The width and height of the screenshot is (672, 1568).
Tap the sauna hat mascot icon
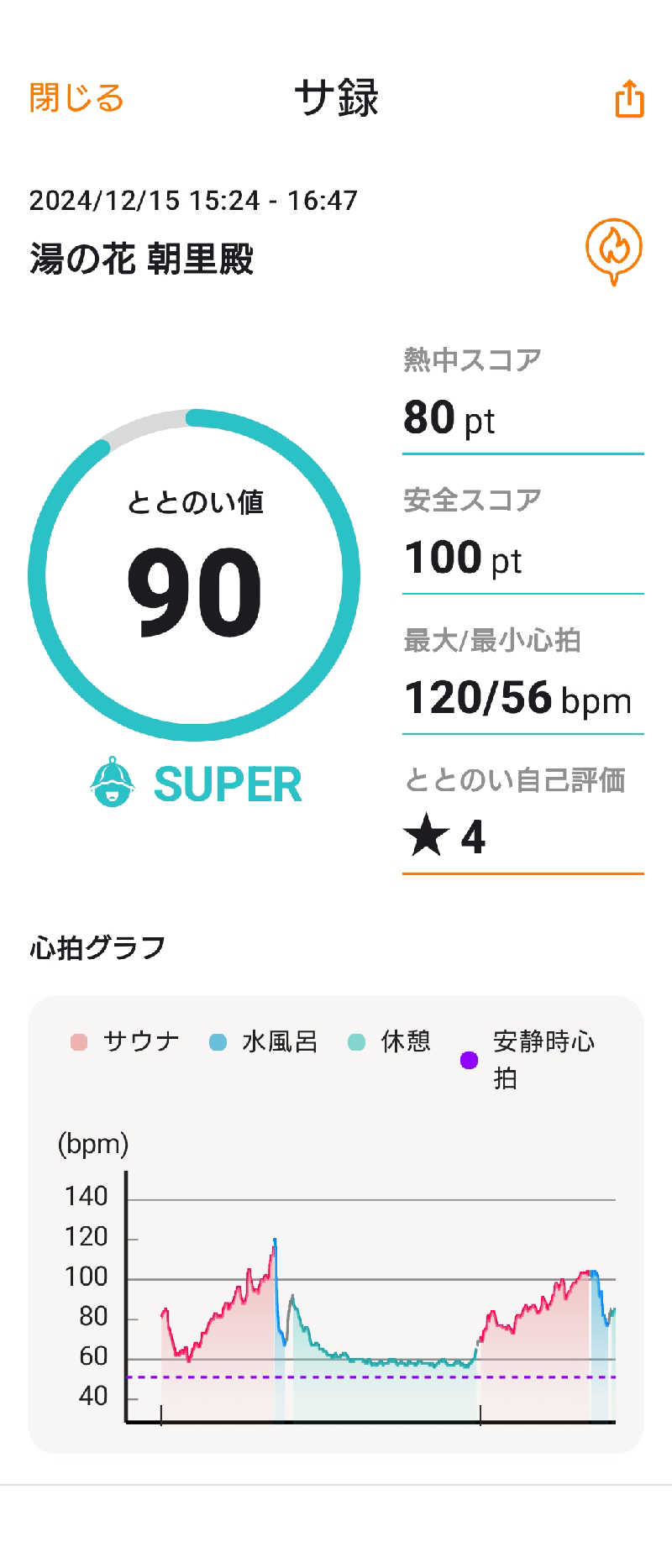112,783
